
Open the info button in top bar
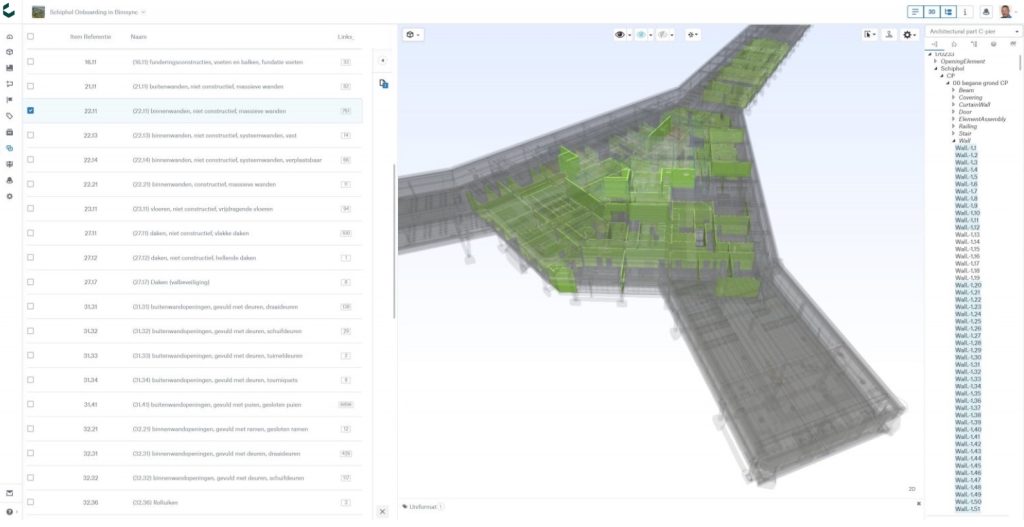[965, 12]
